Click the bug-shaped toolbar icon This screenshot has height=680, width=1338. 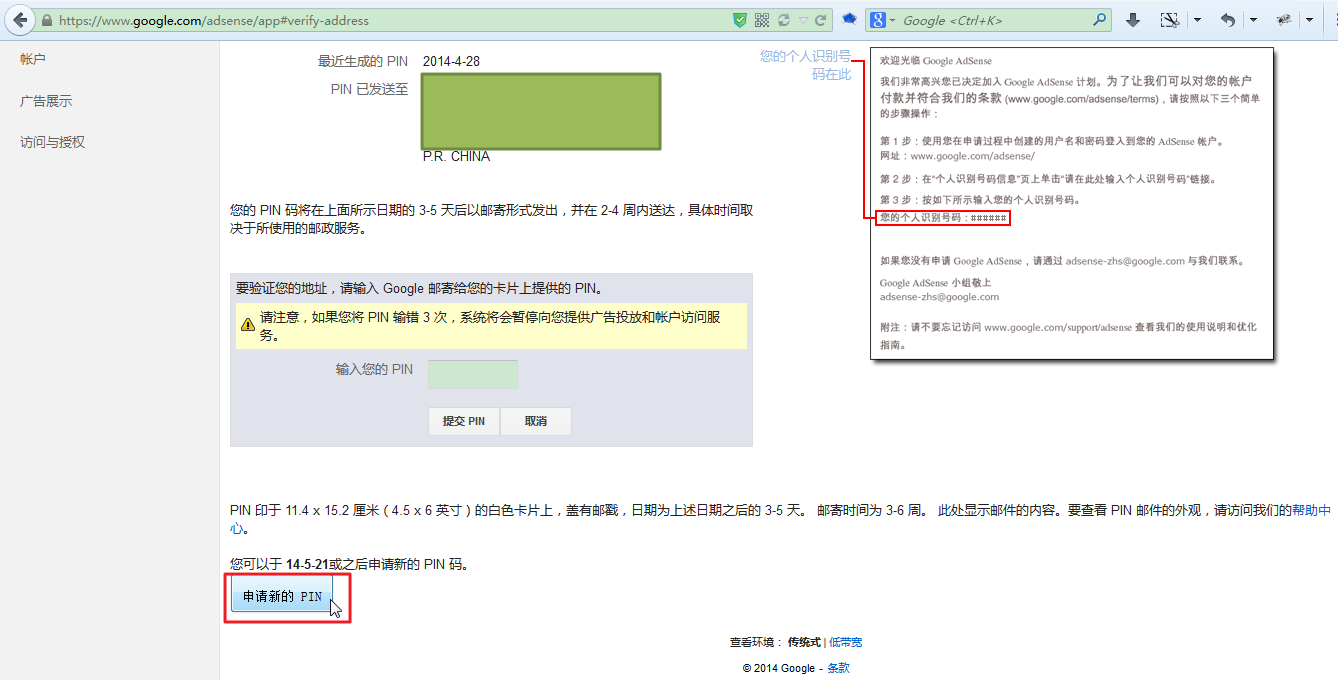tap(1284, 20)
